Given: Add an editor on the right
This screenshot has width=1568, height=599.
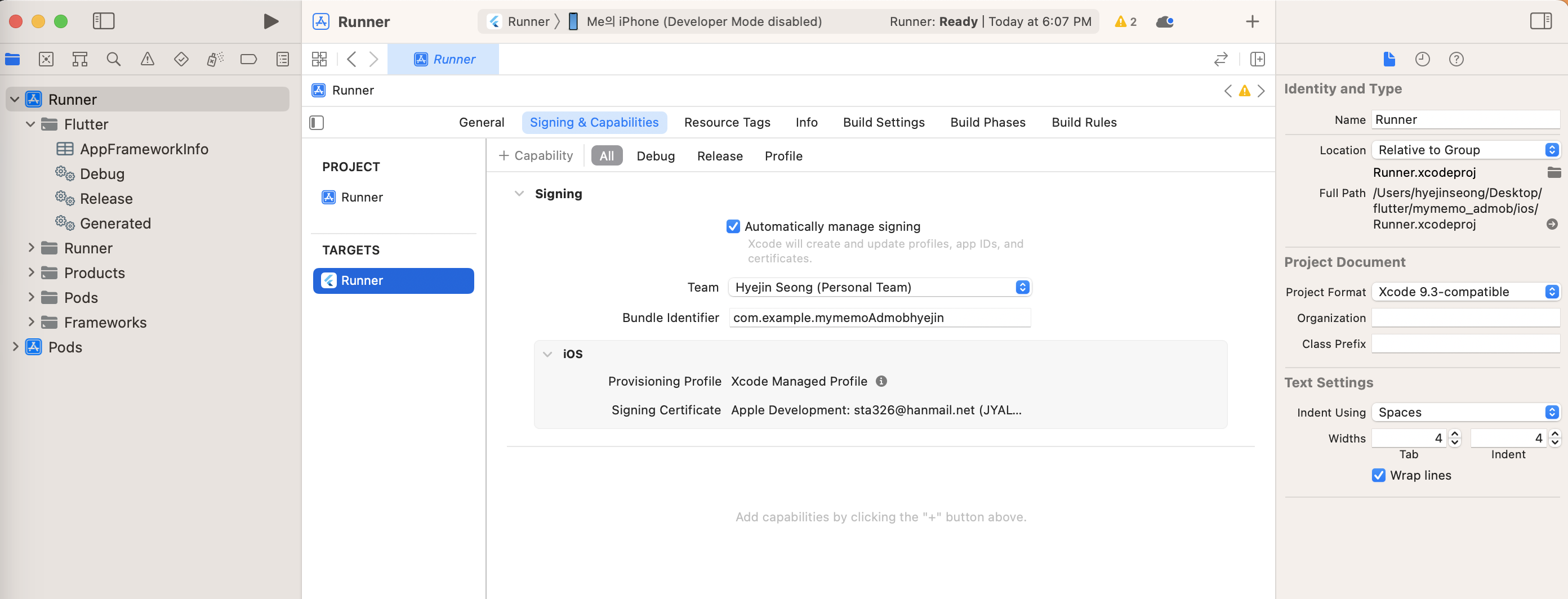Looking at the screenshot, I should point(1257,59).
